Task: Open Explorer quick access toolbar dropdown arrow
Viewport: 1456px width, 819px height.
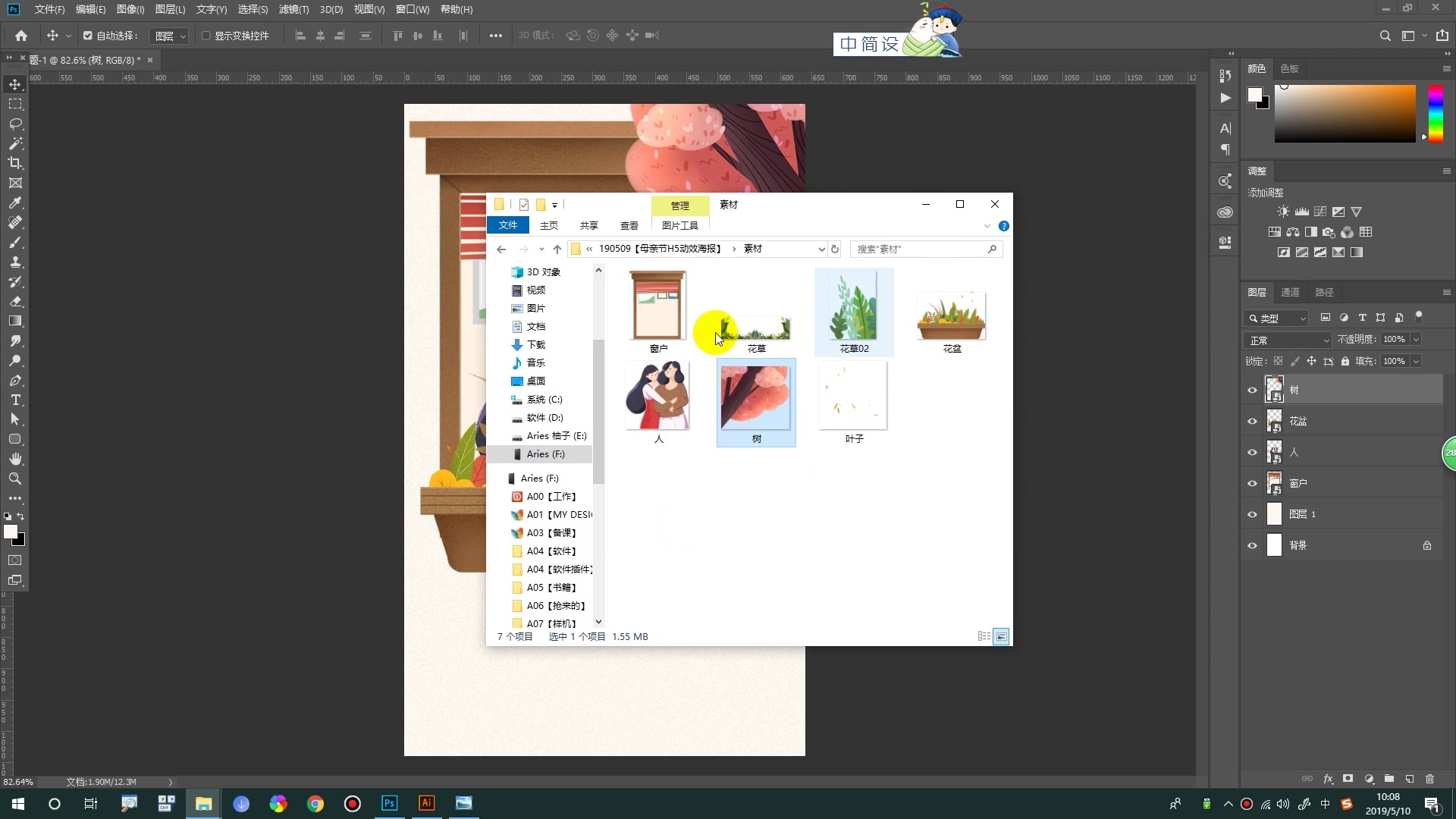Action: 555,205
